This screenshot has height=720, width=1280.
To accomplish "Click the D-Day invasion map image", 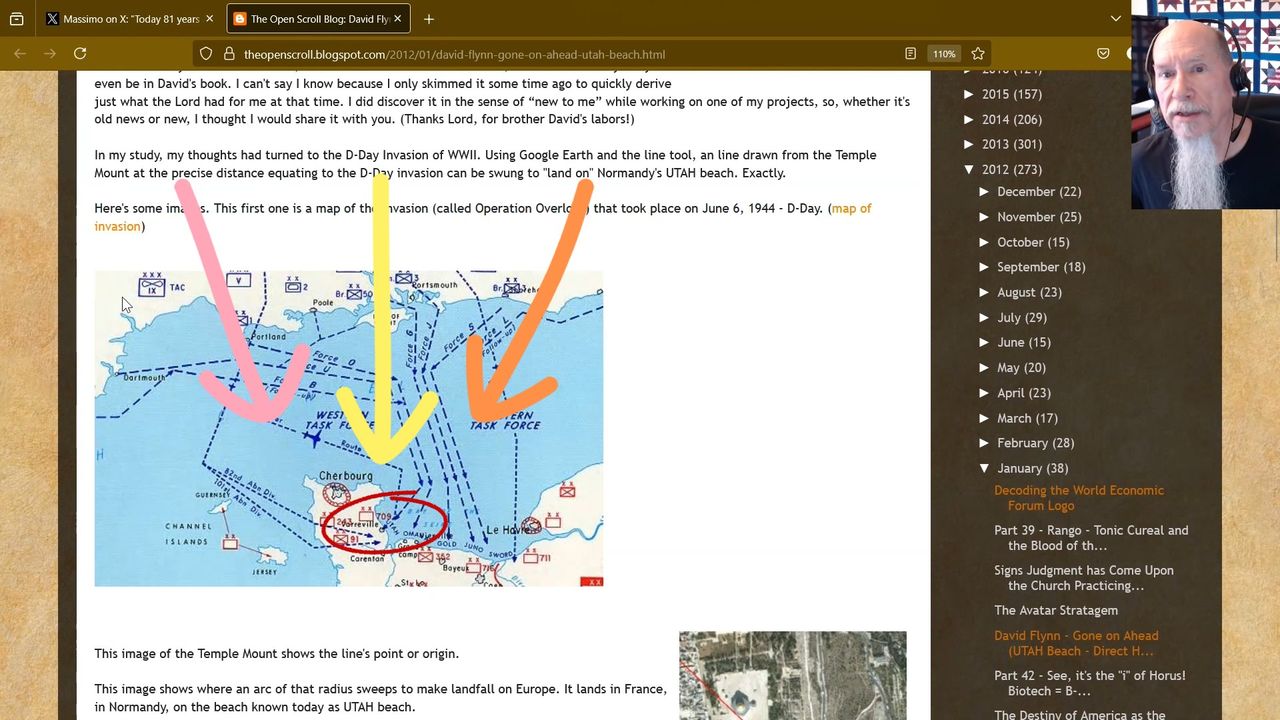I will click(x=348, y=428).
